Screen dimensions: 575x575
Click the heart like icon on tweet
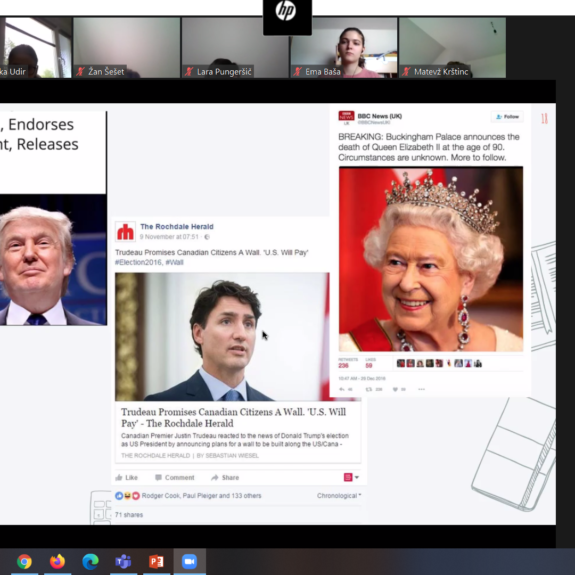pos(395,389)
